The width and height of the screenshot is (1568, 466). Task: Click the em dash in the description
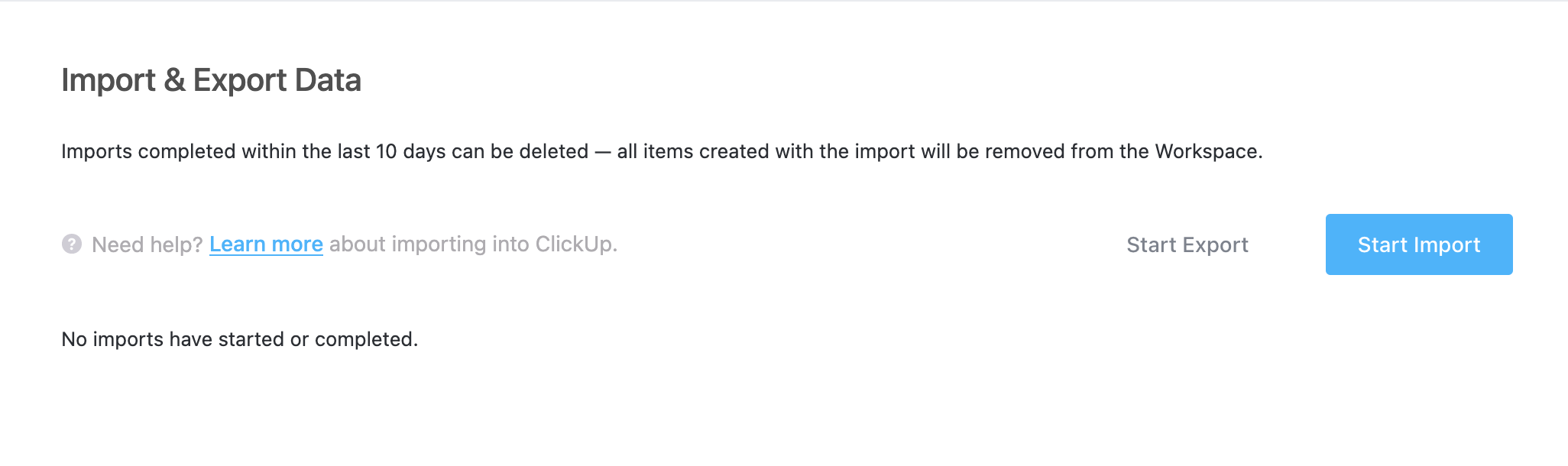pos(603,151)
